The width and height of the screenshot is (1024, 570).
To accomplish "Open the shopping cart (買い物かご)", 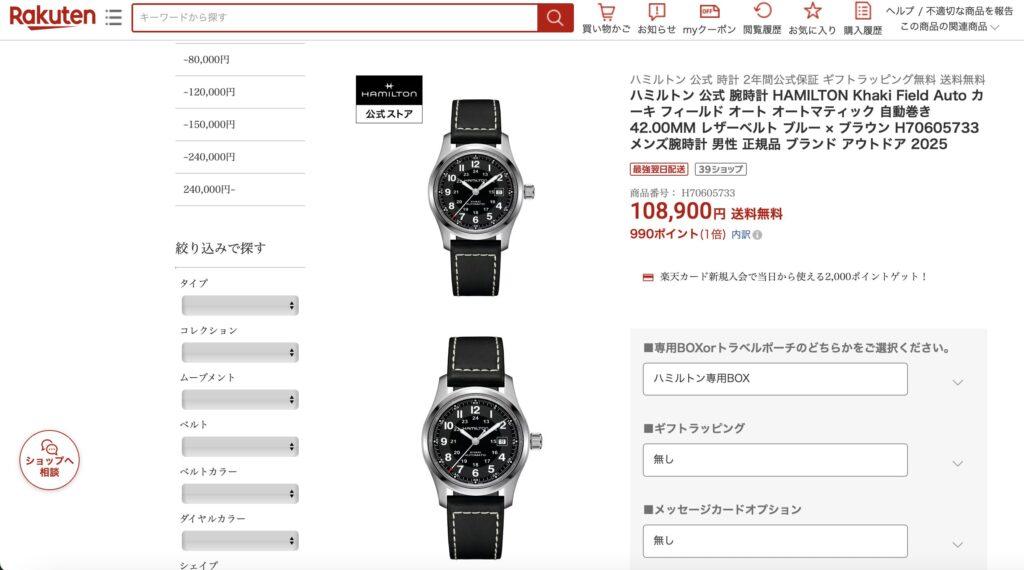I will tap(606, 18).
